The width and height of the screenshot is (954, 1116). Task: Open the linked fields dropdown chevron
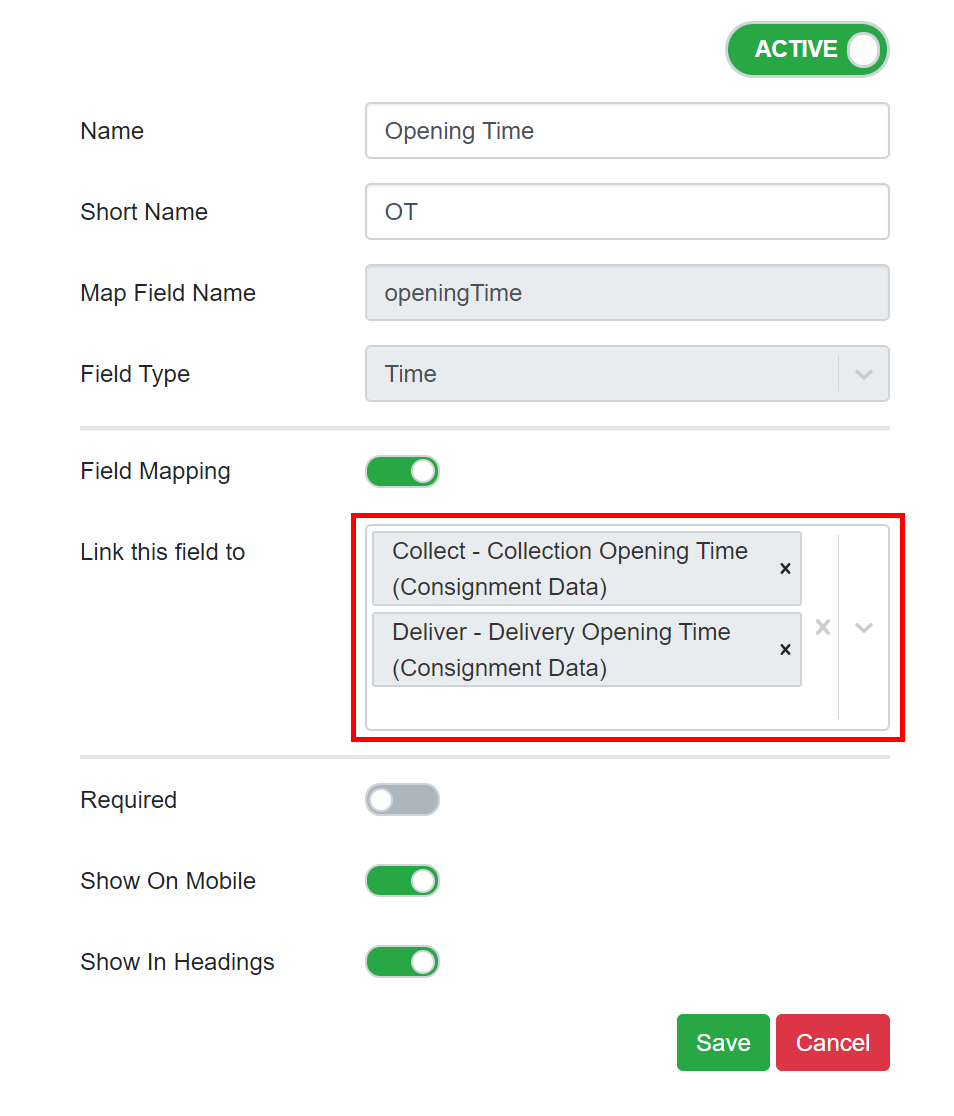point(862,627)
